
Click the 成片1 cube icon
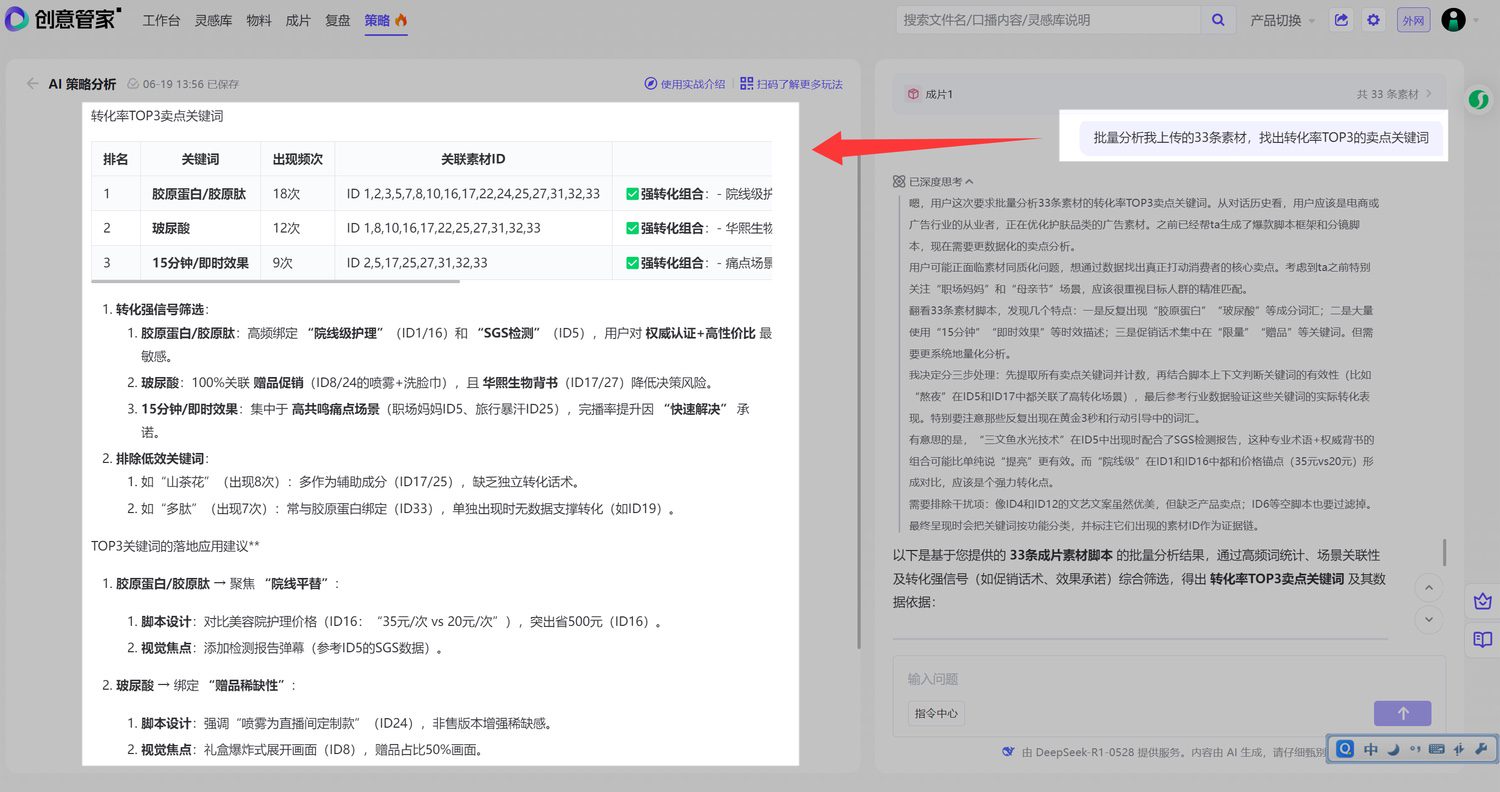pos(913,94)
